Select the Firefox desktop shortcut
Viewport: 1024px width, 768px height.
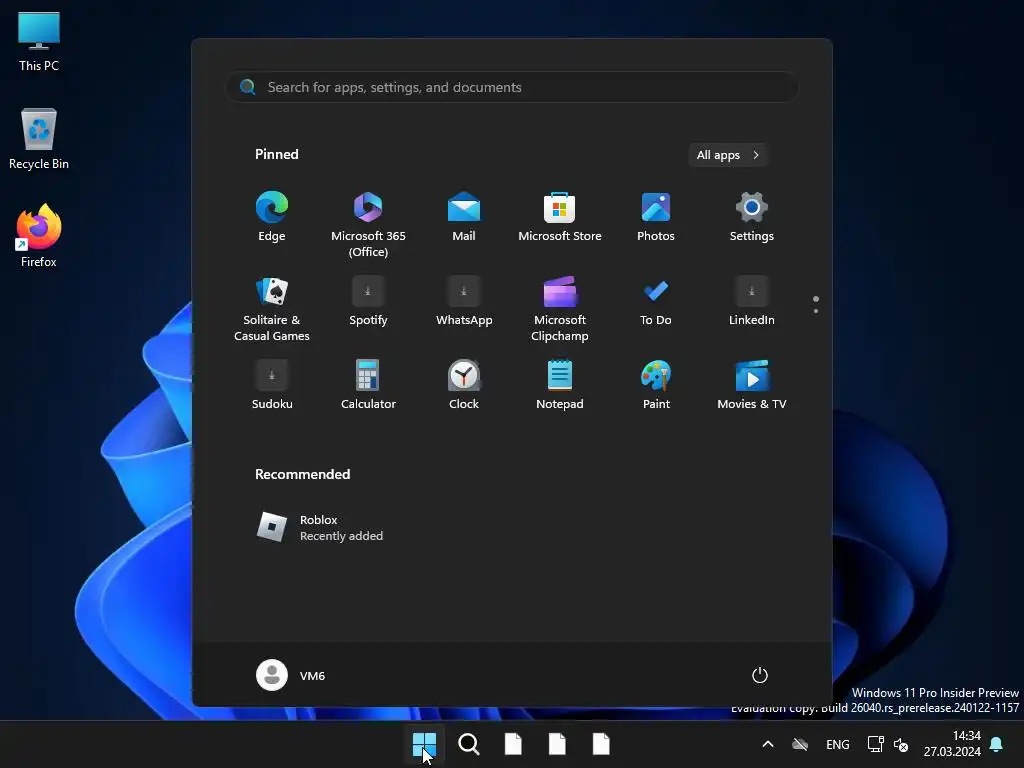[39, 236]
